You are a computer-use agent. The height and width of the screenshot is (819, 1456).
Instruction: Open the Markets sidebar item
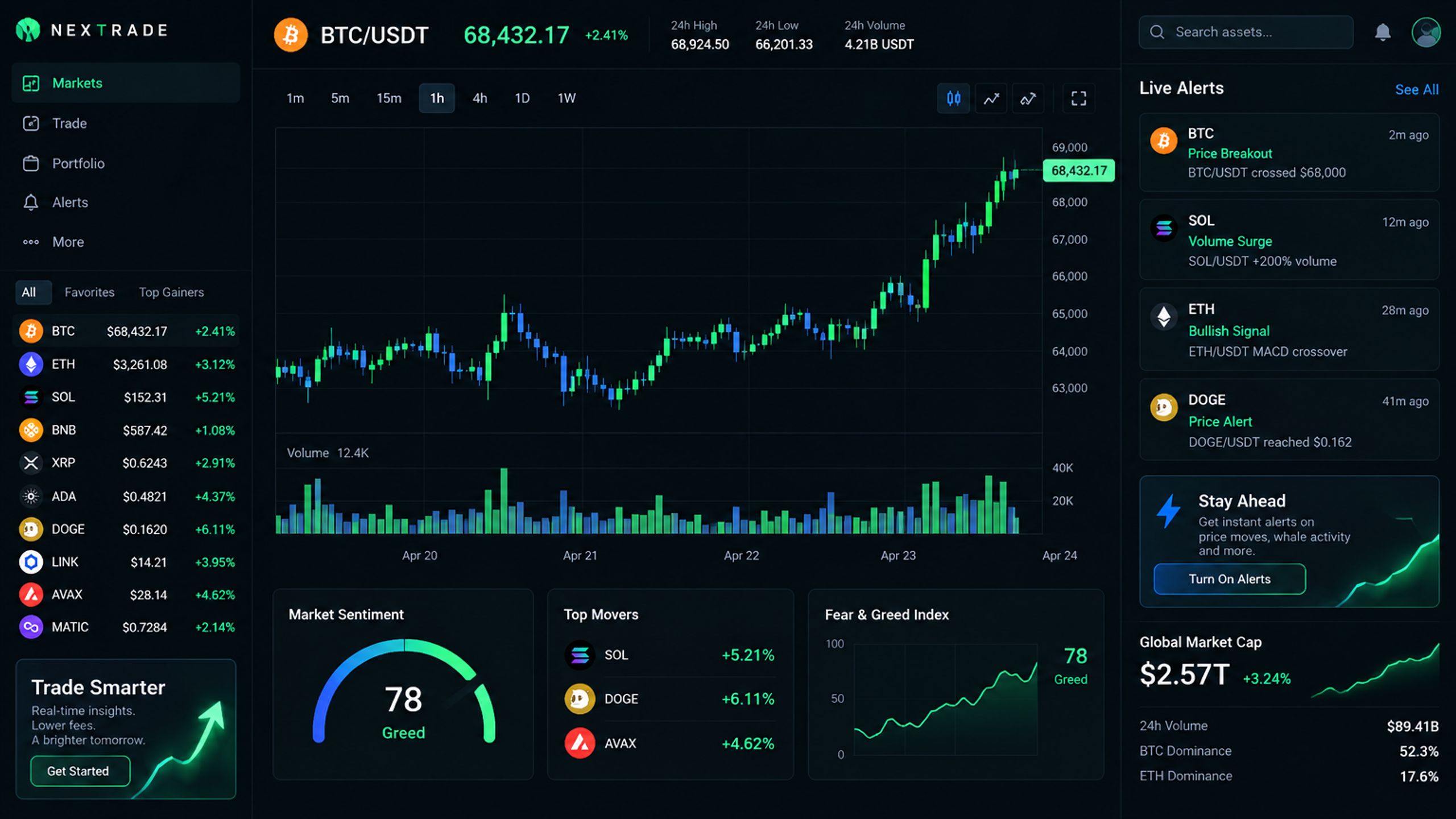[x=126, y=83]
